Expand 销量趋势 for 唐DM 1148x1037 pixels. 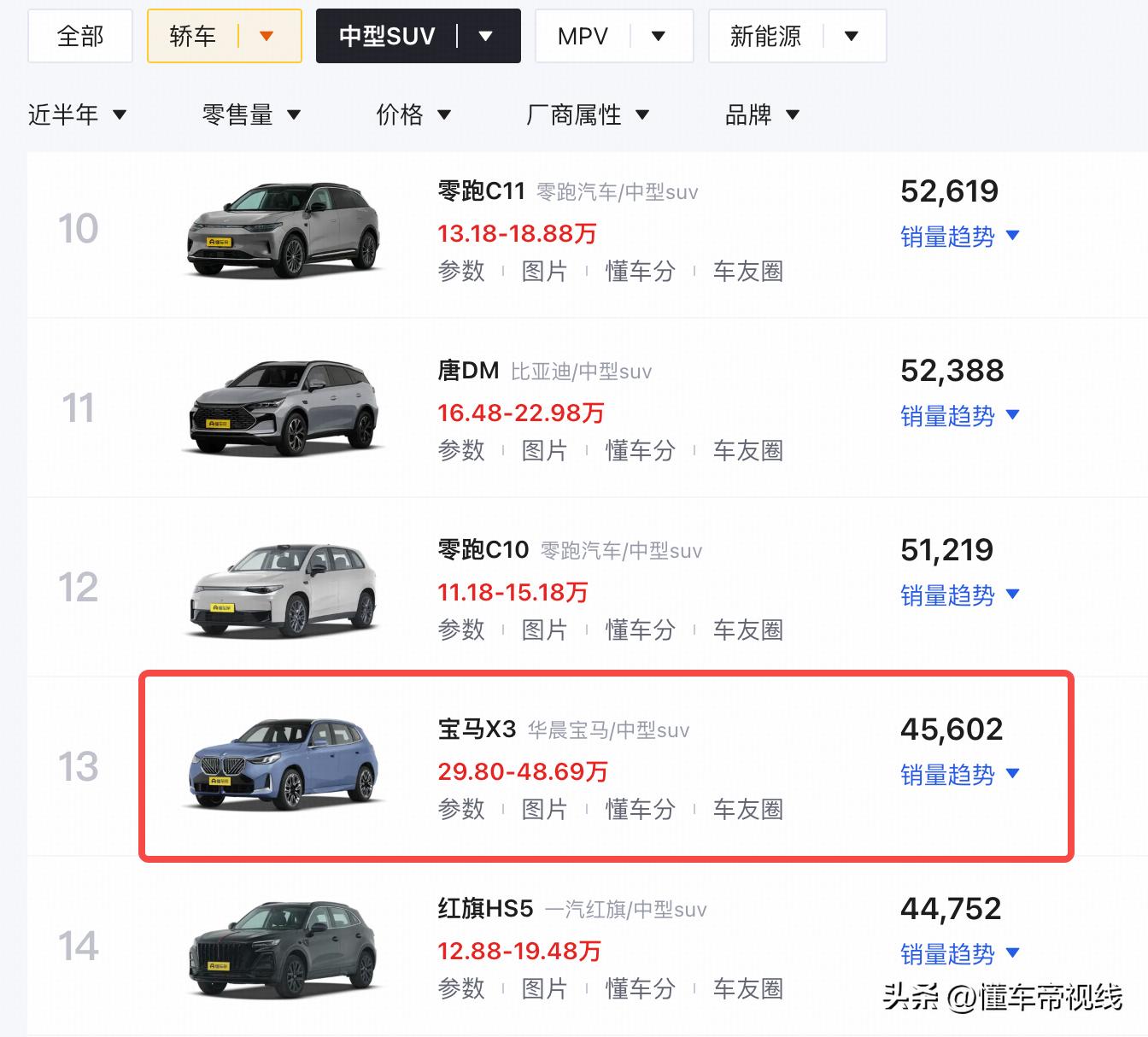click(960, 416)
